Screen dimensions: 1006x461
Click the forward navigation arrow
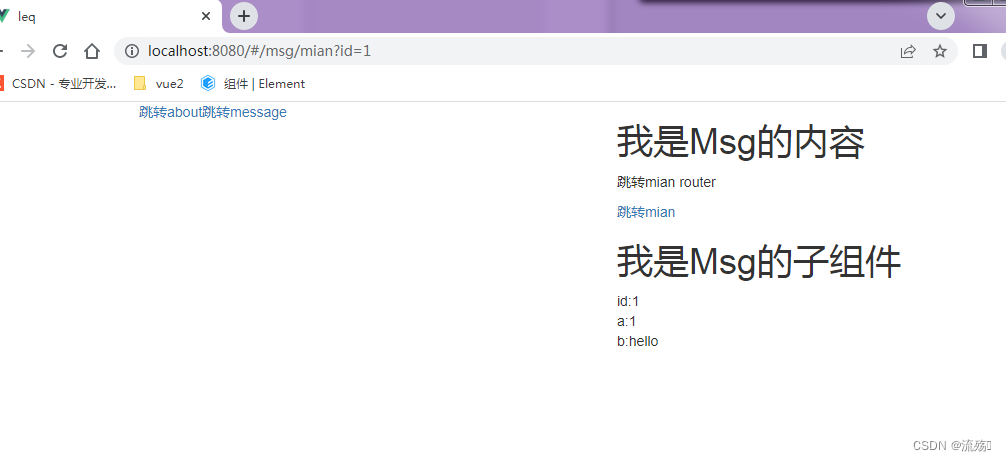(28, 51)
